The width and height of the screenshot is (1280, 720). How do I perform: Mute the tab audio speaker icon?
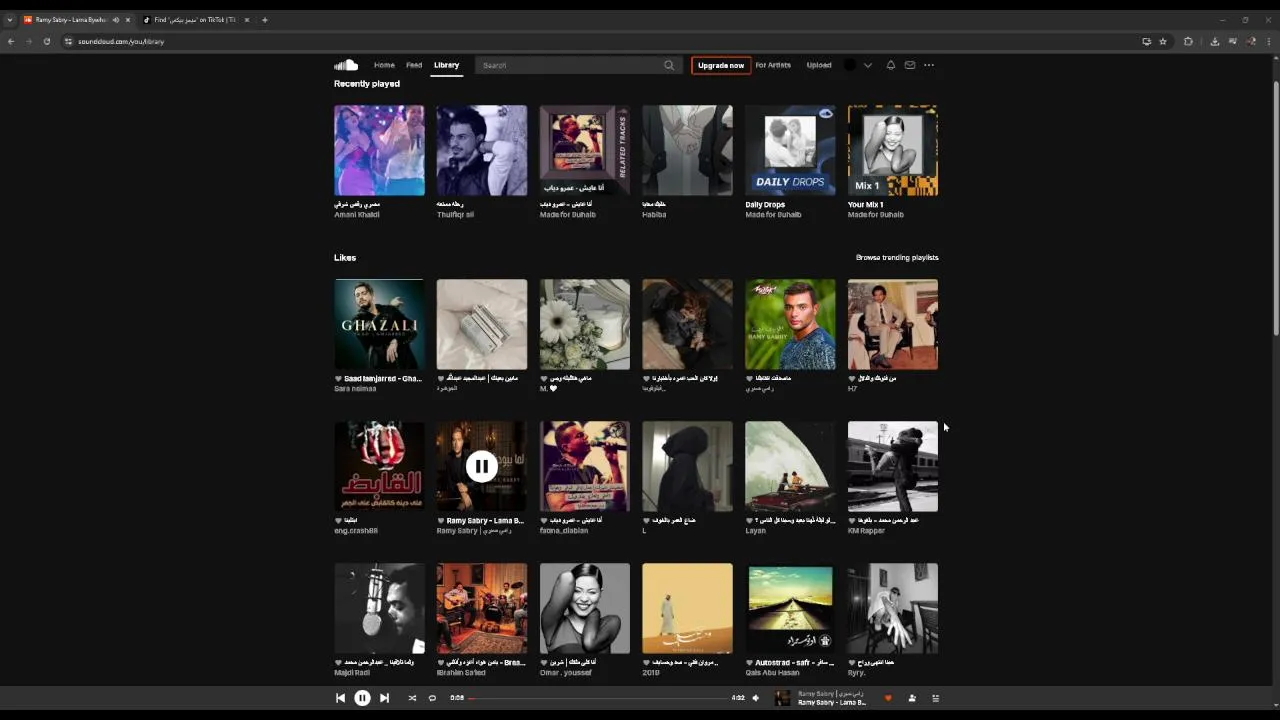(x=116, y=20)
